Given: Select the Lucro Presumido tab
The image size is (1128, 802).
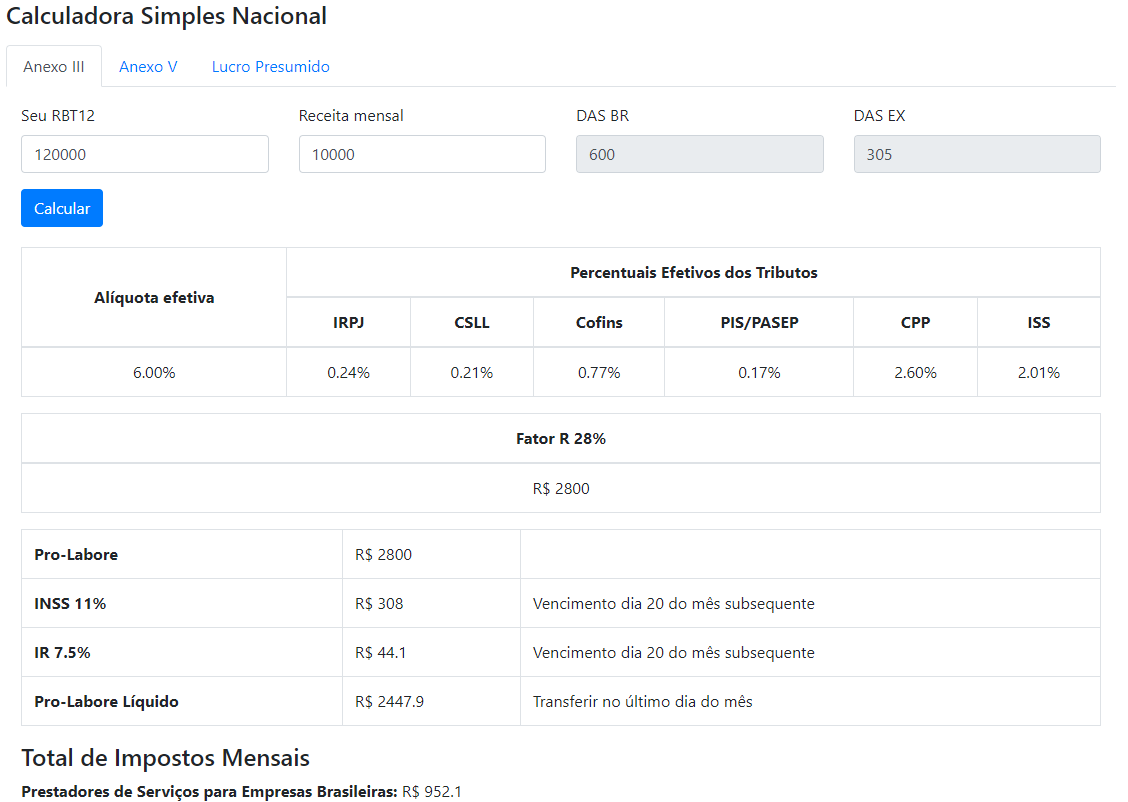Looking at the screenshot, I should click(270, 67).
